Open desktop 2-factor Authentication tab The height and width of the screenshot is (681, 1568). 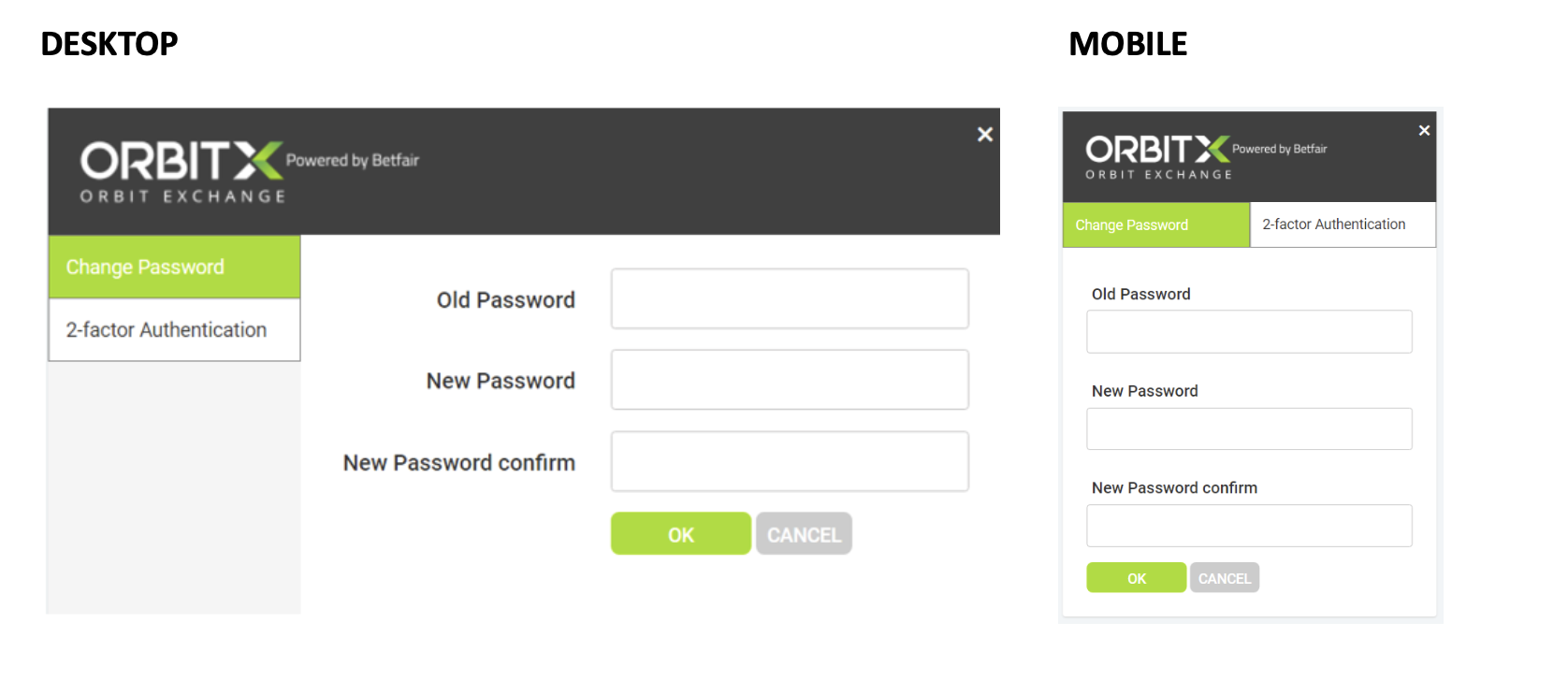click(174, 330)
